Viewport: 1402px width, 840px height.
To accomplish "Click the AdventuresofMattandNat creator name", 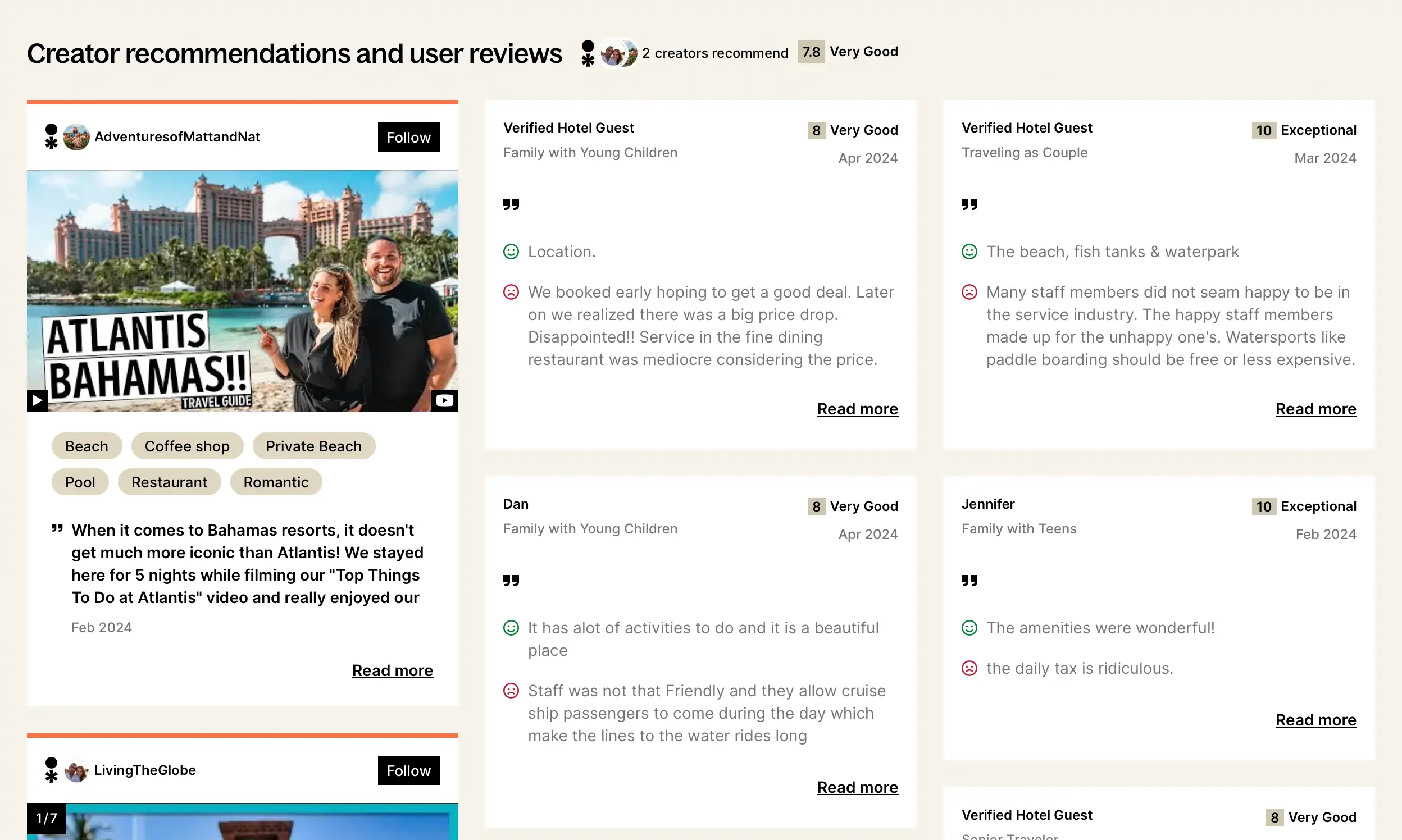I will [177, 137].
